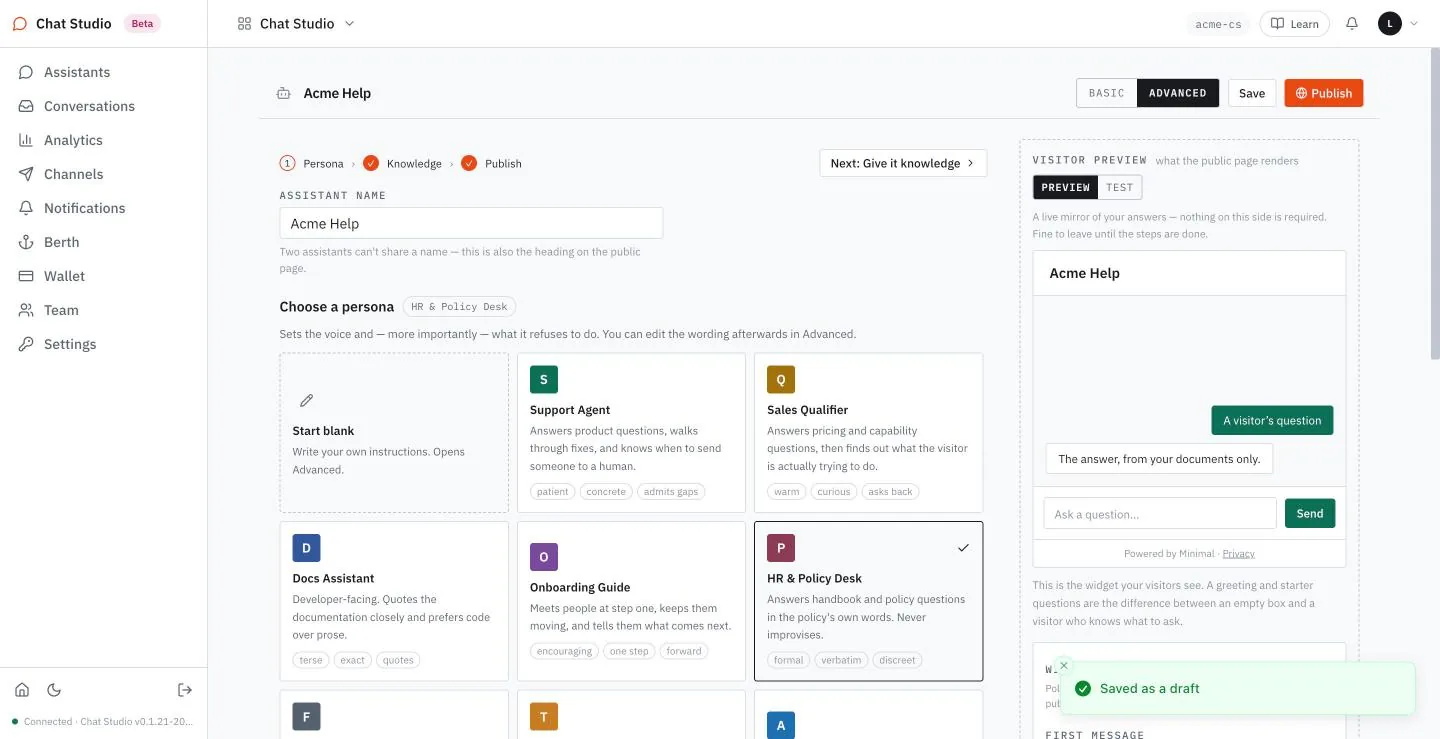Publish the assistant

(x=1324, y=93)
